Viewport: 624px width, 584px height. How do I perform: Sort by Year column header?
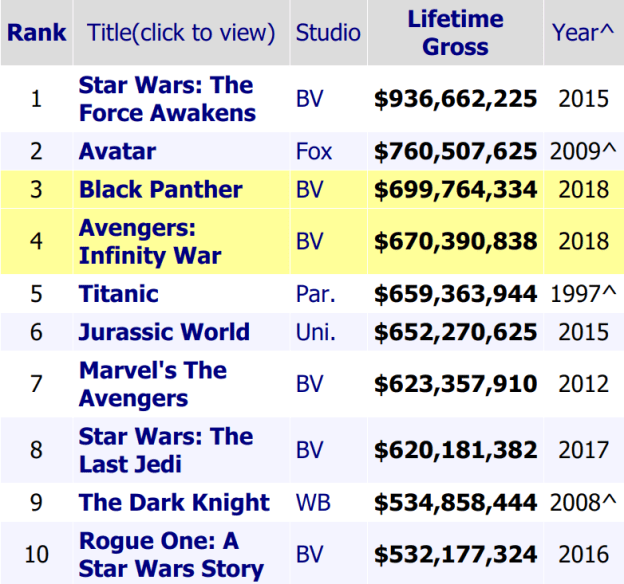click(583, 33)
